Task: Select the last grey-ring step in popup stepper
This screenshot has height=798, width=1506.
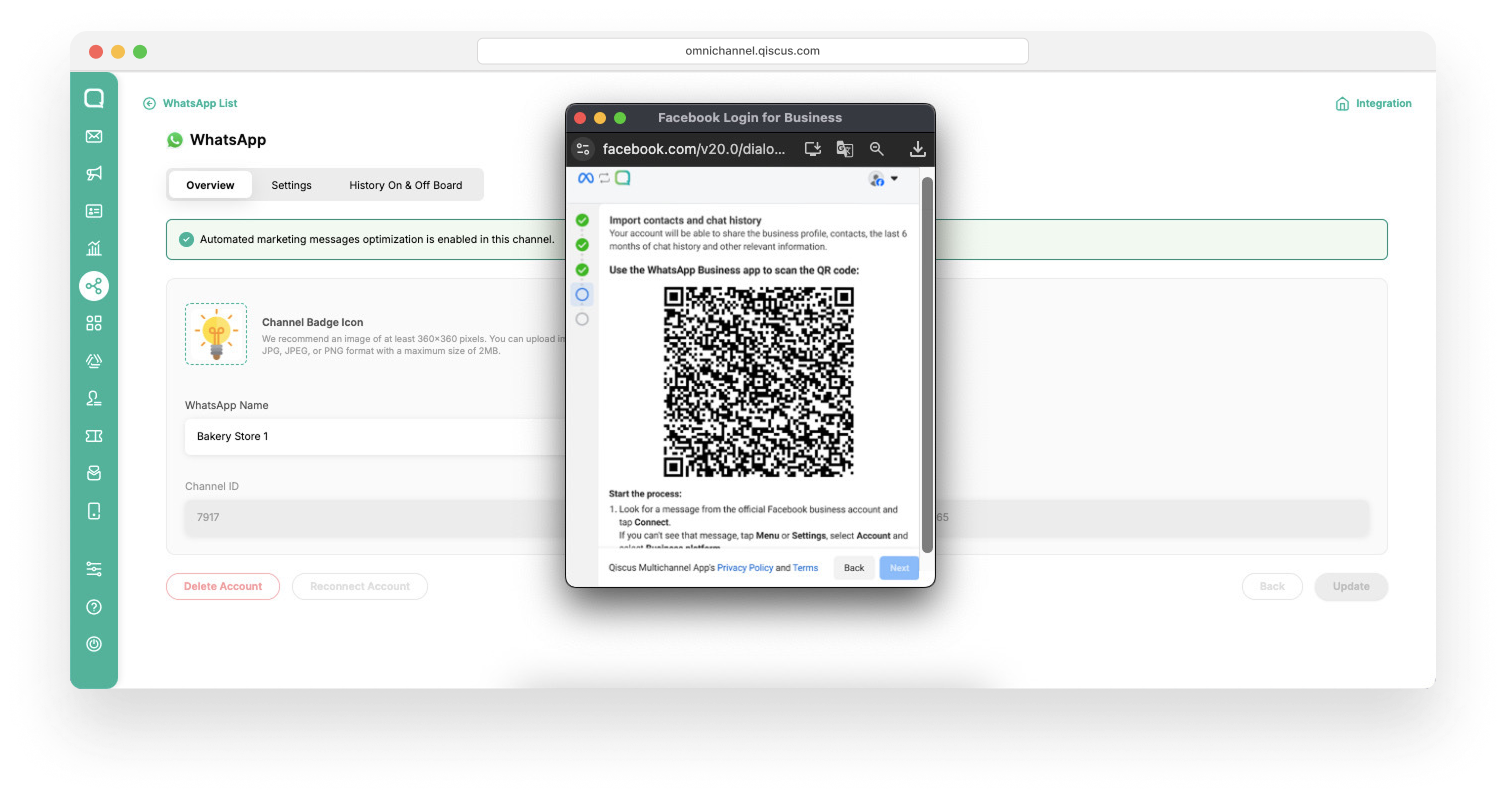Action: point(582,319)
